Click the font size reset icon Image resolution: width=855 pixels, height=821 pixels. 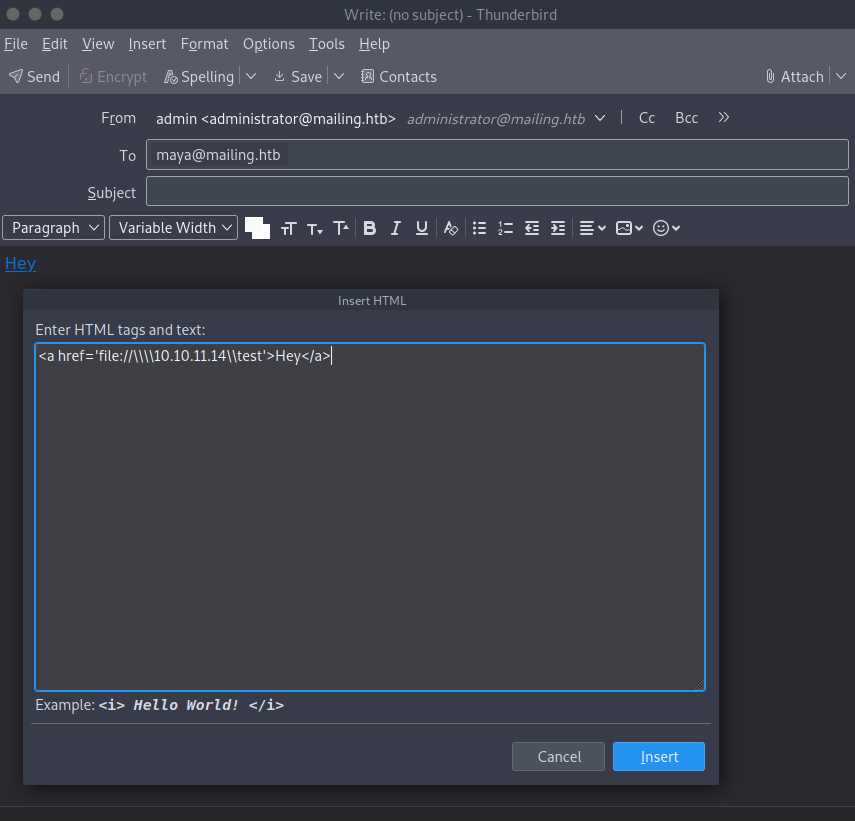(x=288, y=228)
